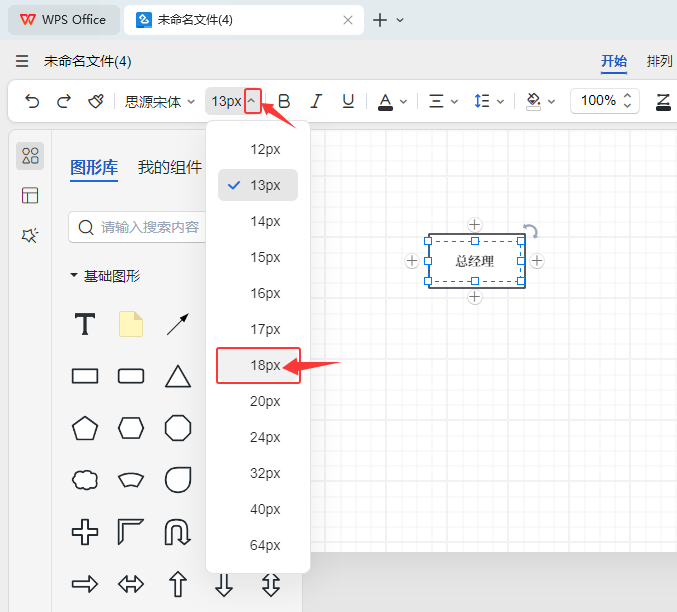Select the cloud shape

pyautogui.click(x=85, y=480)
